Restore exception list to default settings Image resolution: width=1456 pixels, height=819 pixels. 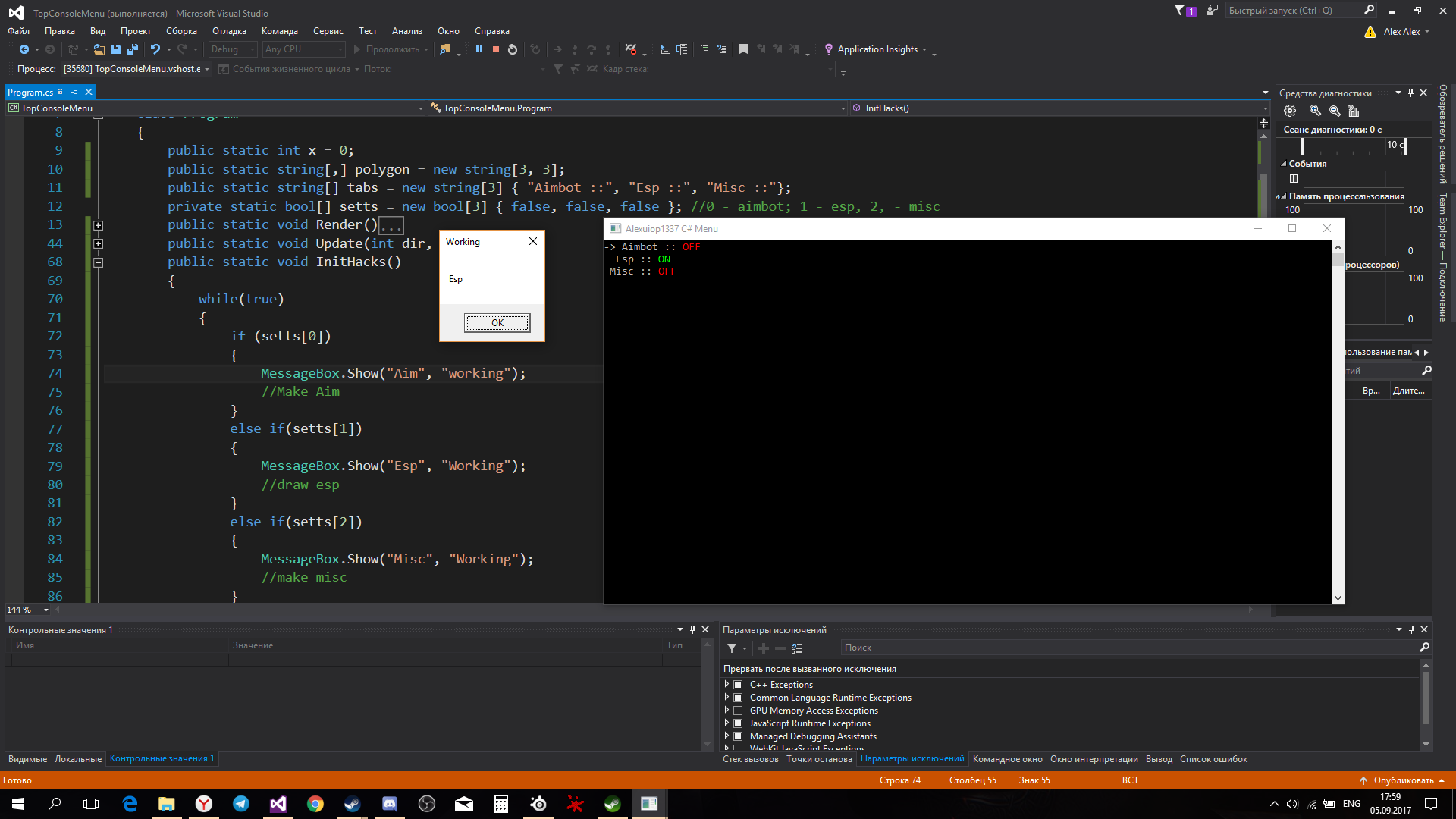pos(797,648)
